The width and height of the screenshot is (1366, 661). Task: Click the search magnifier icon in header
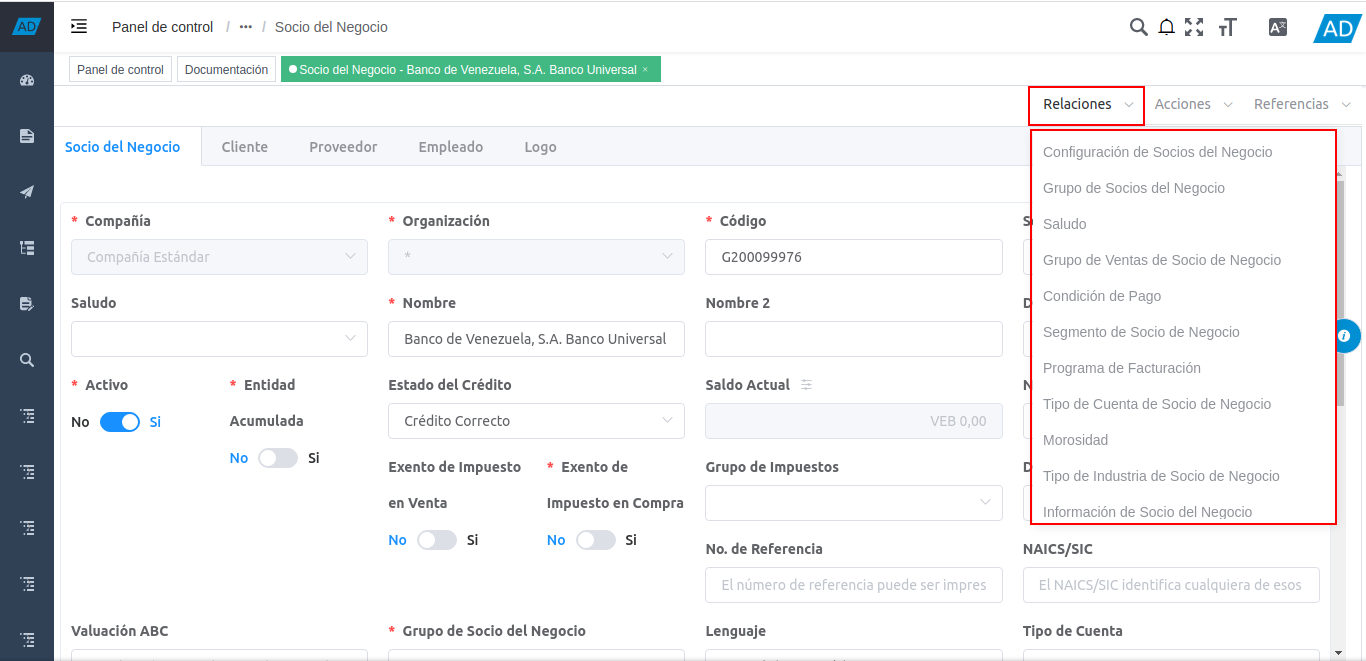click(x=1138, y=27)
